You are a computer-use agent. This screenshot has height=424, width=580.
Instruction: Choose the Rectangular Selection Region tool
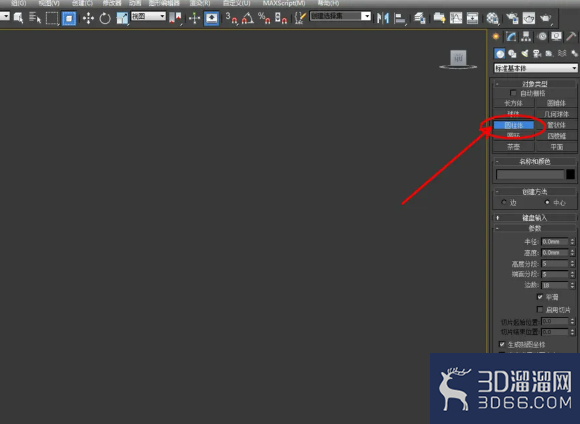click(x=52, y=18)
